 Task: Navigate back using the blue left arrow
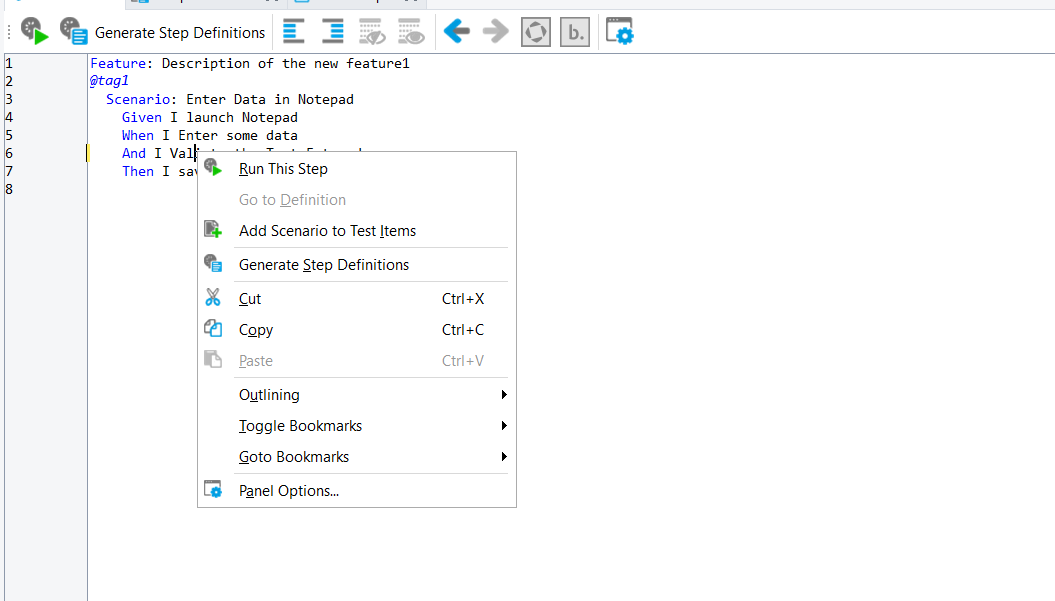(456, 31)
